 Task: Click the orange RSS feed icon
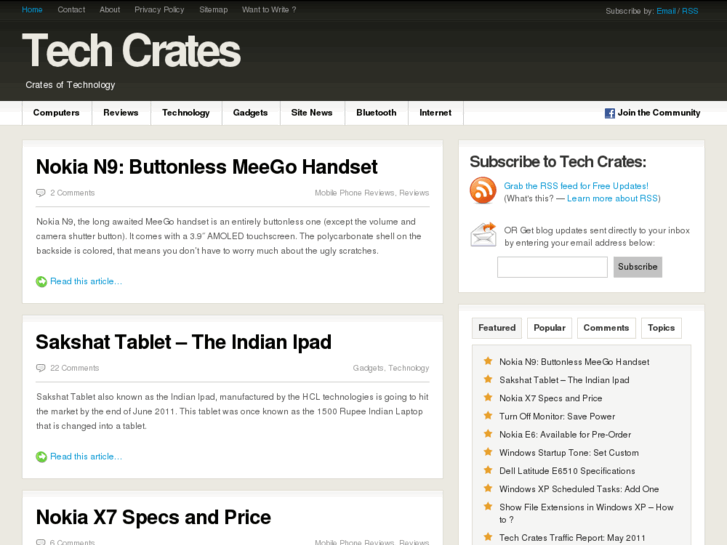pyautogui.click(x=483, y=190)
